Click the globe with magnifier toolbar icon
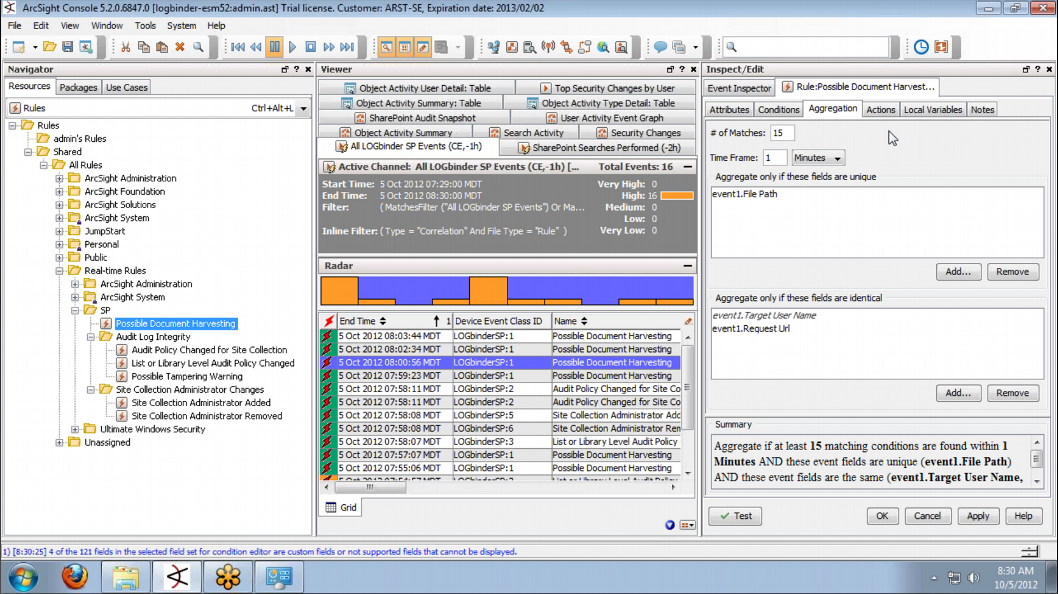Screen dimensions: 1058x594 603,47
